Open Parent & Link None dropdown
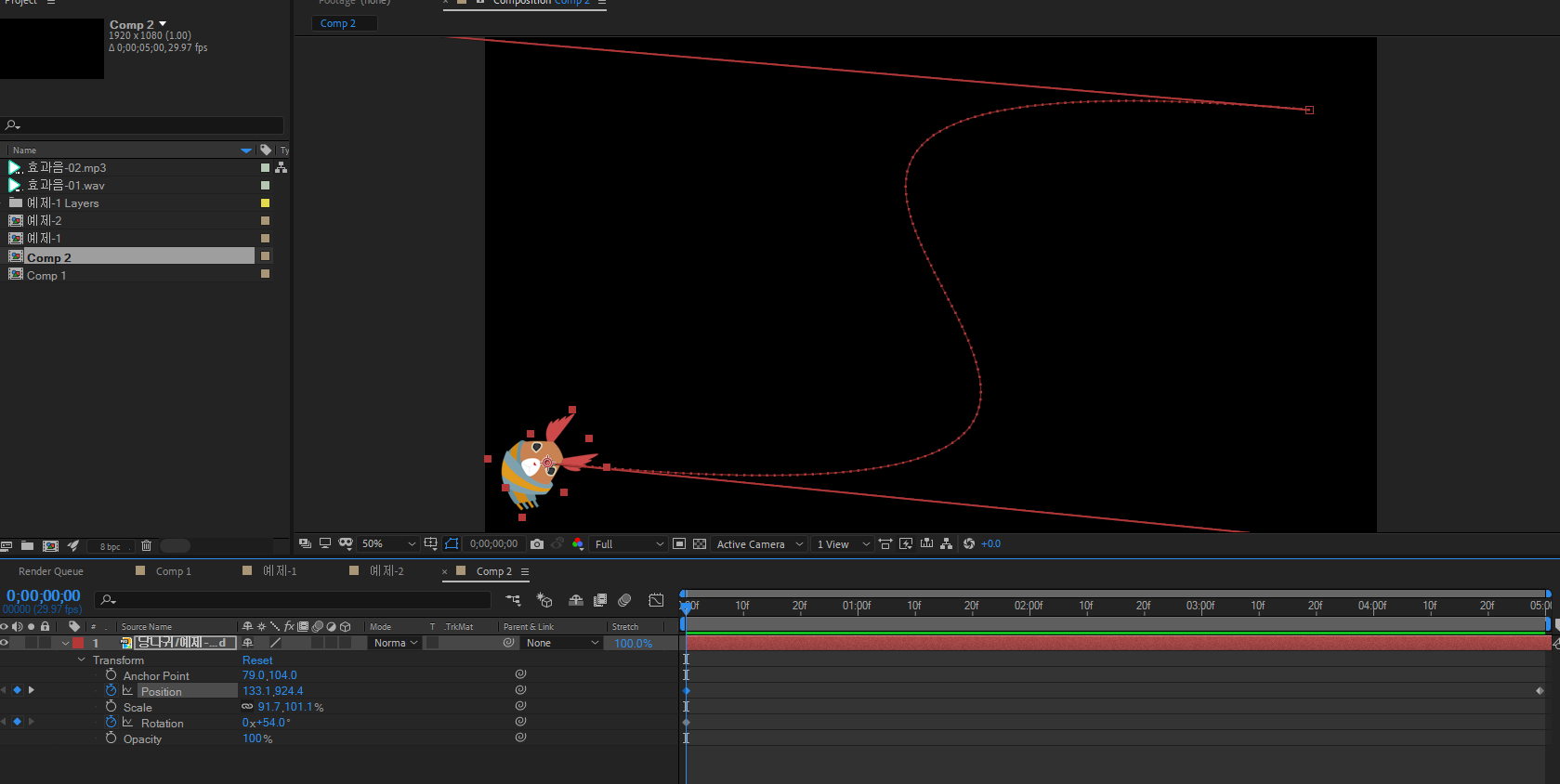 click(563, 643)
